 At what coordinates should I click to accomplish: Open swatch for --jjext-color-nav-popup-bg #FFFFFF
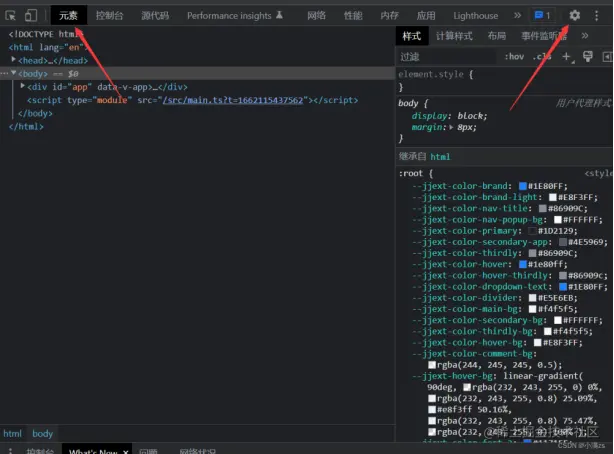point(558,220)
